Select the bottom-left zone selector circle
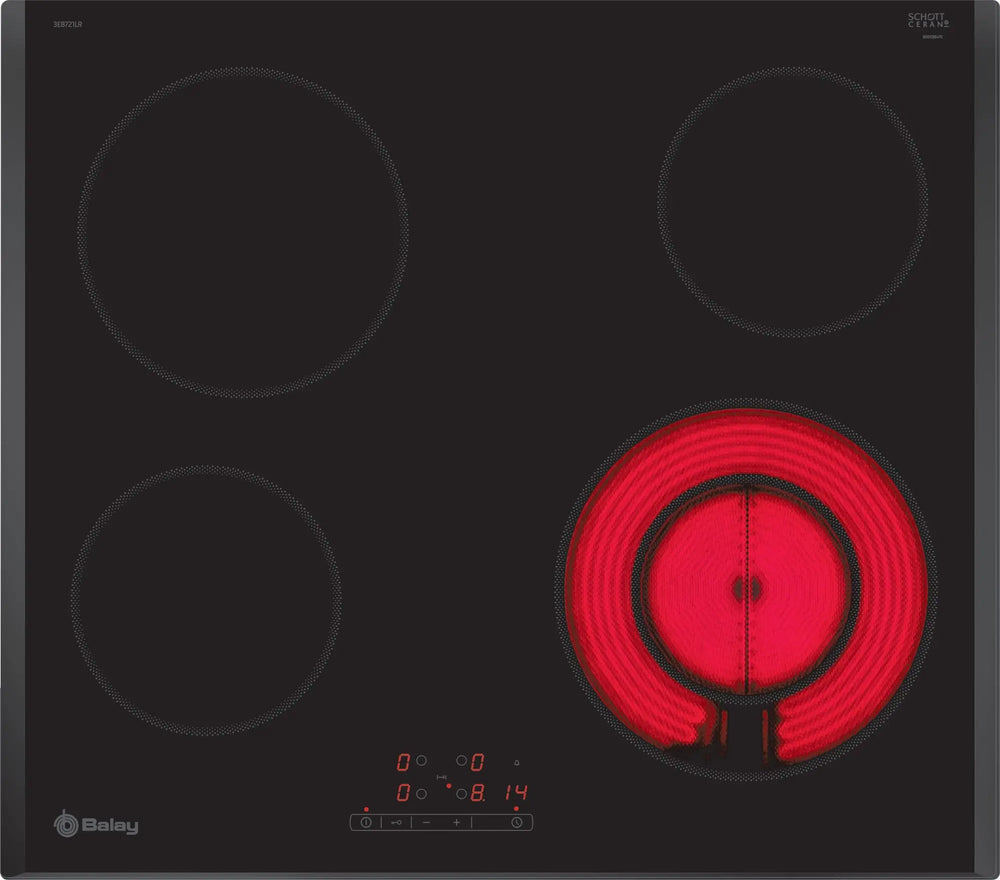 click(422, 793)
